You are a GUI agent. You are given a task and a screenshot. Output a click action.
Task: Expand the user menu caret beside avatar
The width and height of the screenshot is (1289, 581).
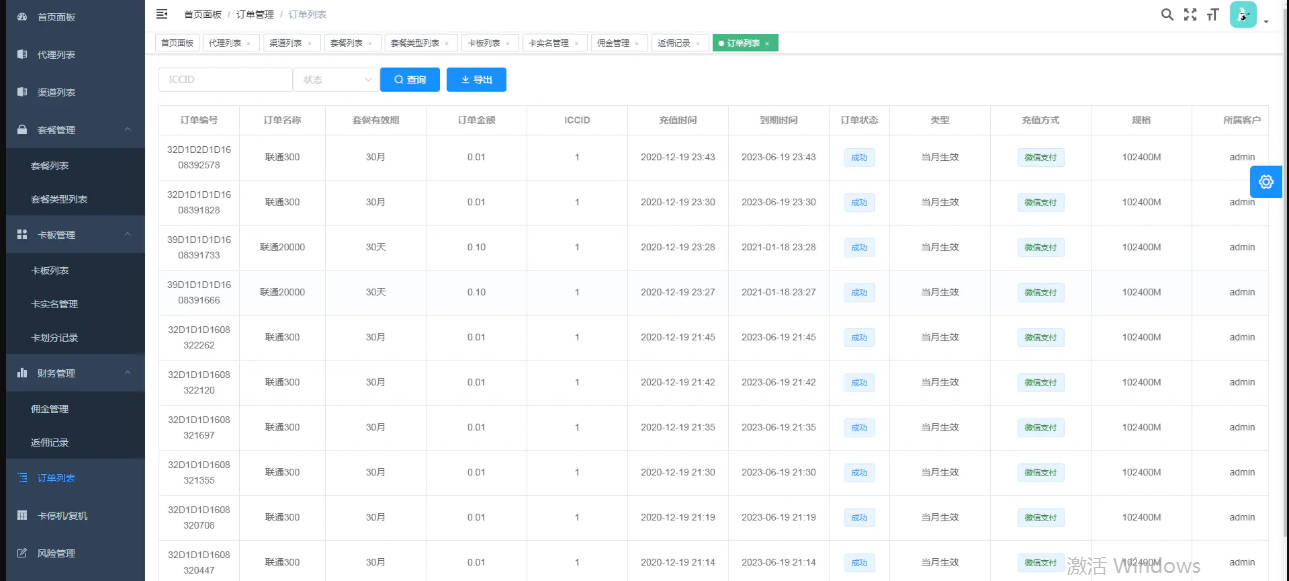point(1266,21)
